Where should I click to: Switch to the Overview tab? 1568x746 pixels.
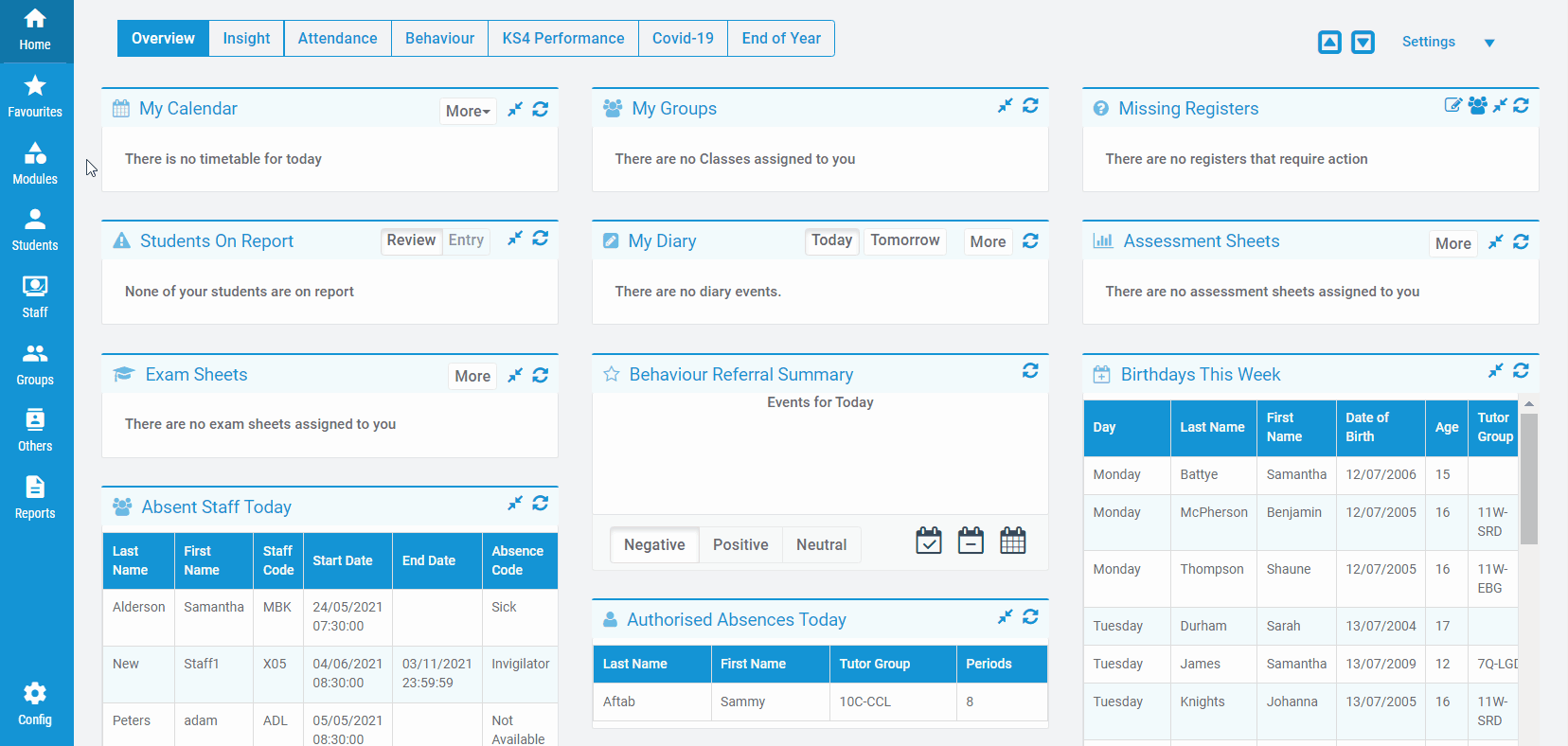pyautogui.click(x=163, y=39)
